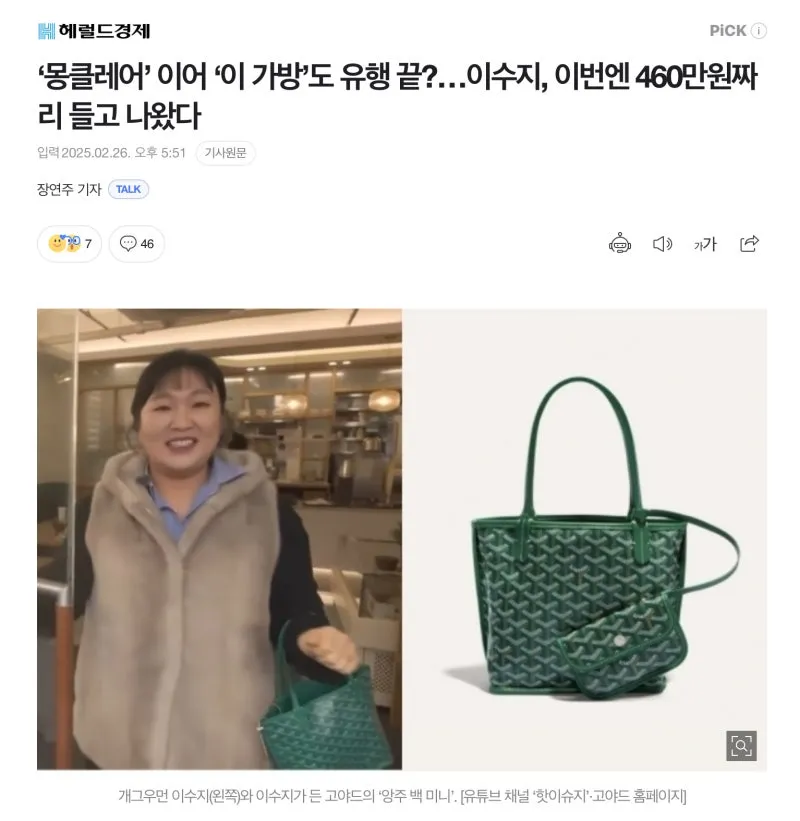The width and height of the screenshot is (800, 821).
Task: Share the article via share icon
Action: (749, 243)
